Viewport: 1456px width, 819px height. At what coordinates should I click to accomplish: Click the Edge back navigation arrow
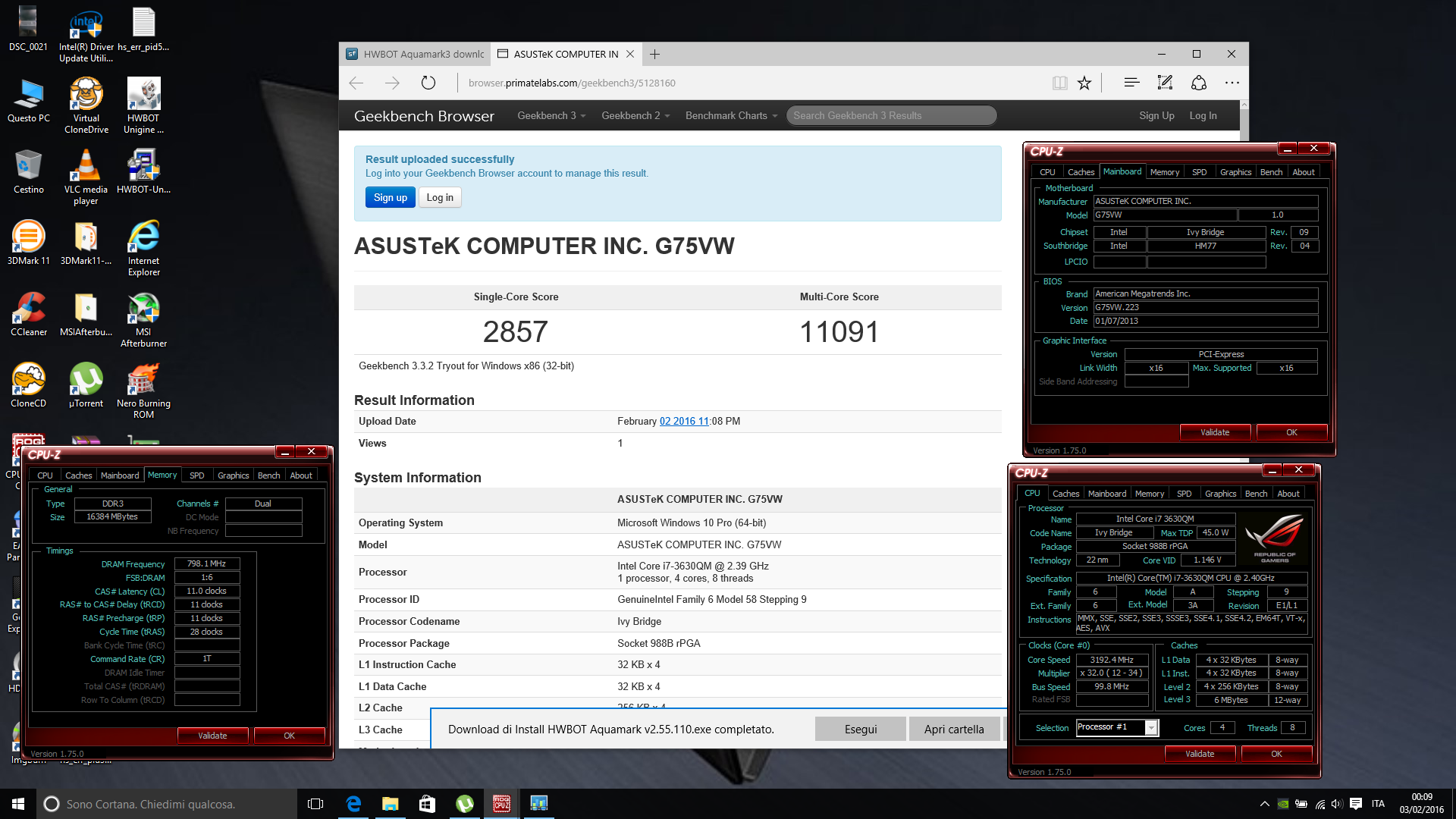coord(356,83)
